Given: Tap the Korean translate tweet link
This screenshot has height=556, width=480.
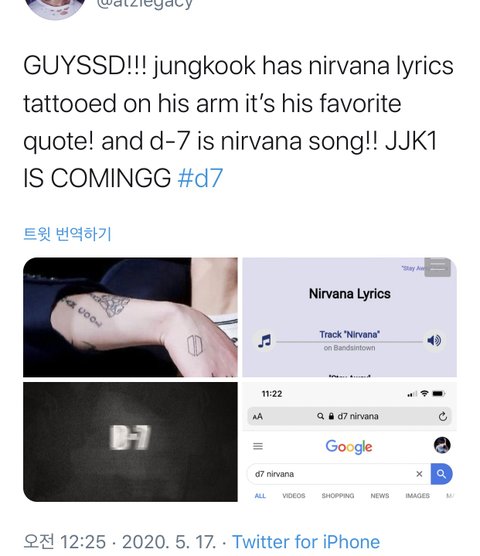Looking at the screenshot, I should [x=67, y=234].
